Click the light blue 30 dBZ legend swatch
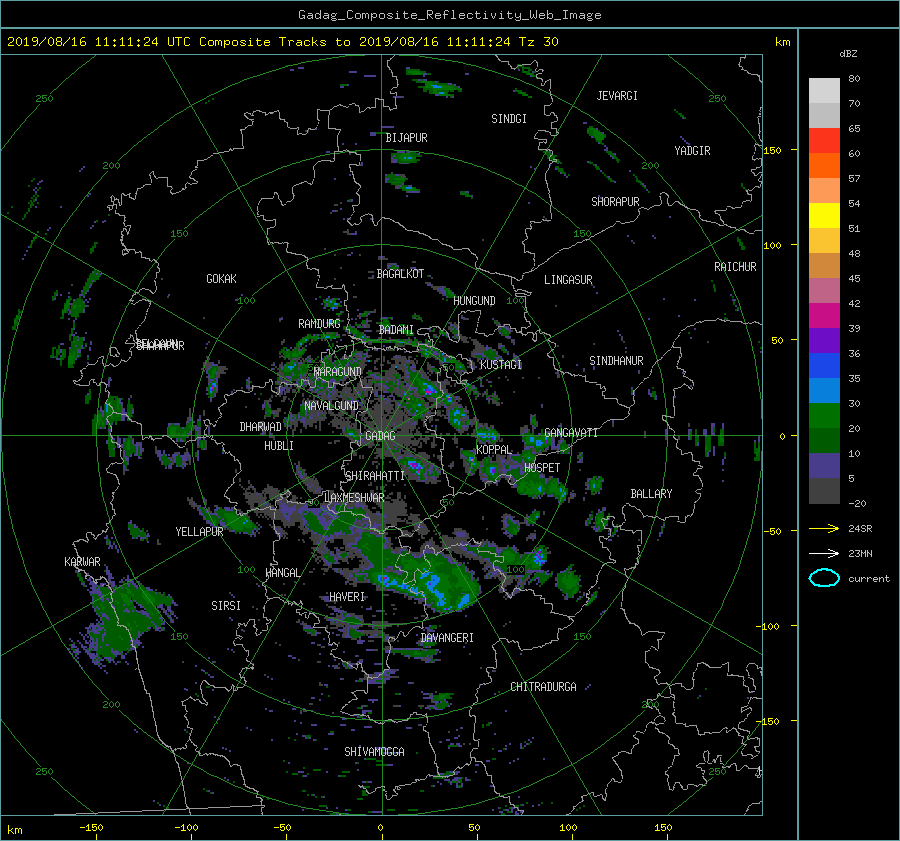Viewport: 900px width, 841px height. [824, 390]
